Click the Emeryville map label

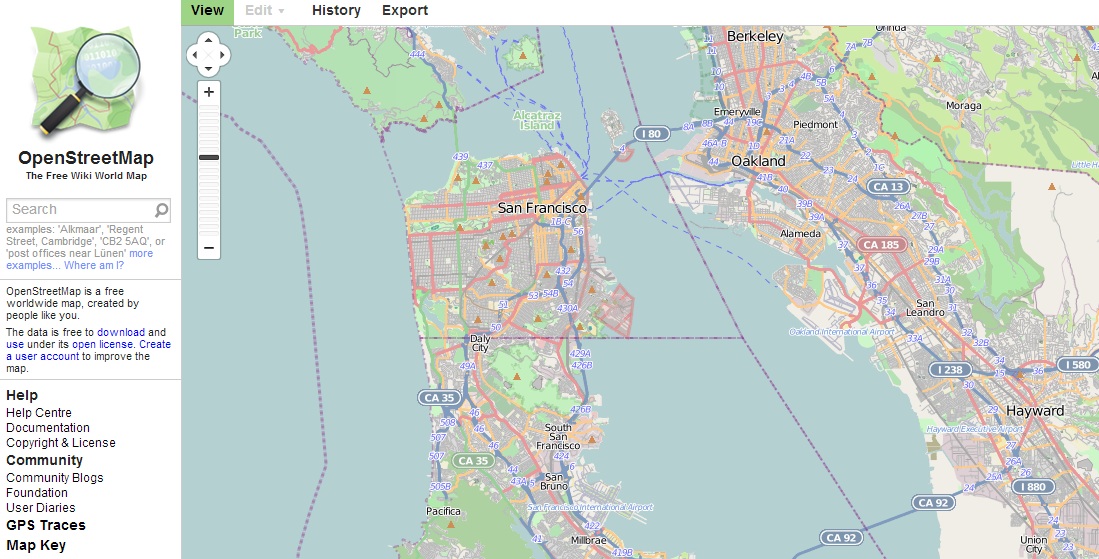point(737,111)
